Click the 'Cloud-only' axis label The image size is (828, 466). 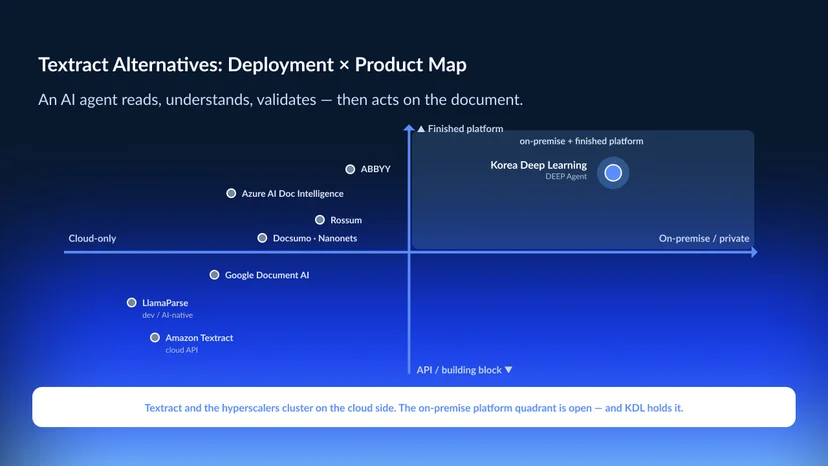[x=92, y=238]
